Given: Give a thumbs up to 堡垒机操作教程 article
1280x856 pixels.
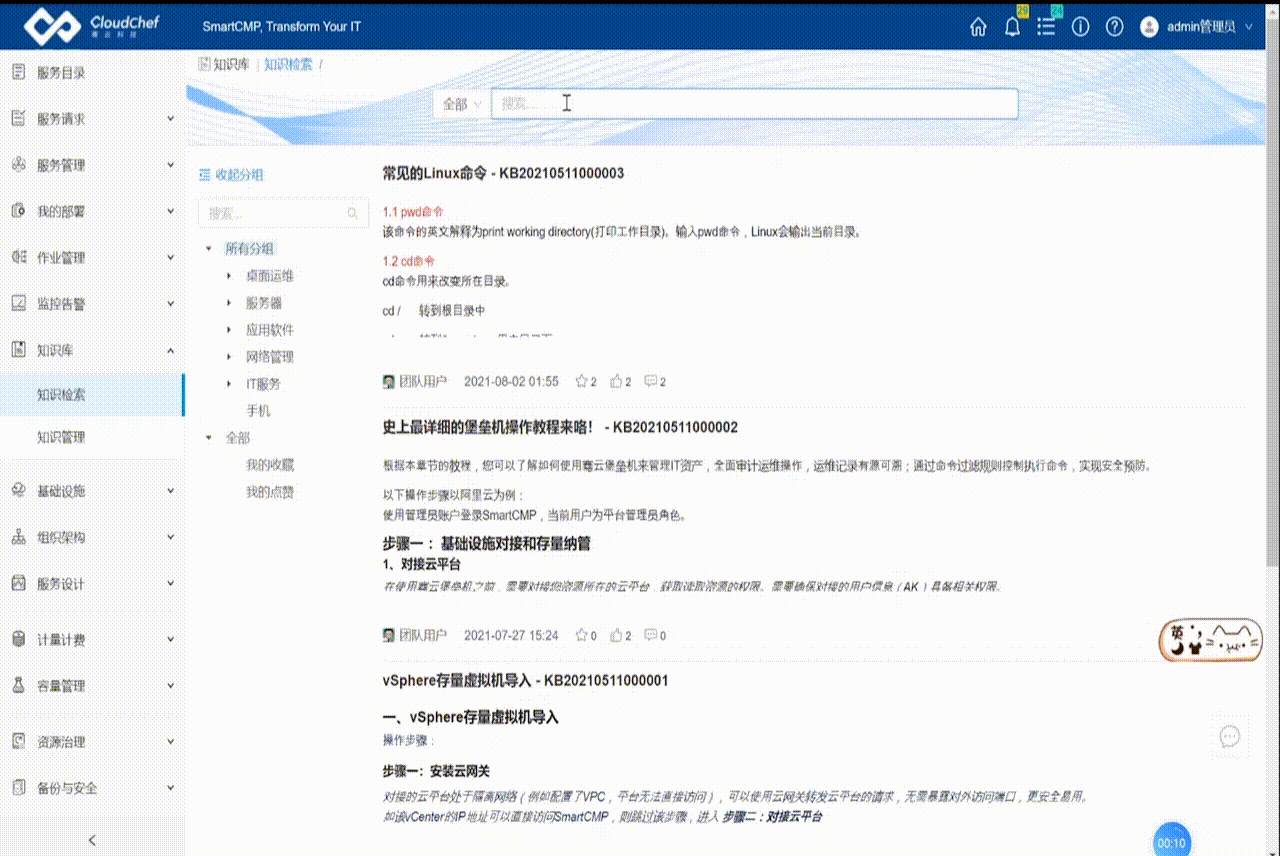Looking at the screenshot, I should pyautogui.click(x=616, y=635).
